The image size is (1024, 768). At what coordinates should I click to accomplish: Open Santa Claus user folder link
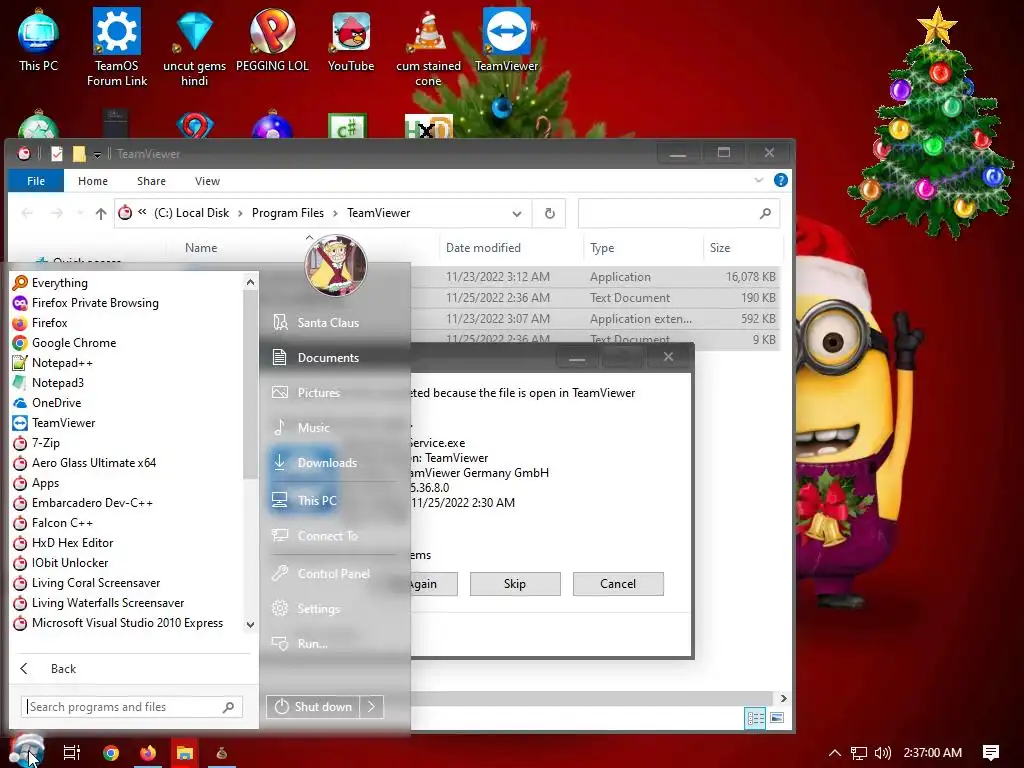click(328, 323)
